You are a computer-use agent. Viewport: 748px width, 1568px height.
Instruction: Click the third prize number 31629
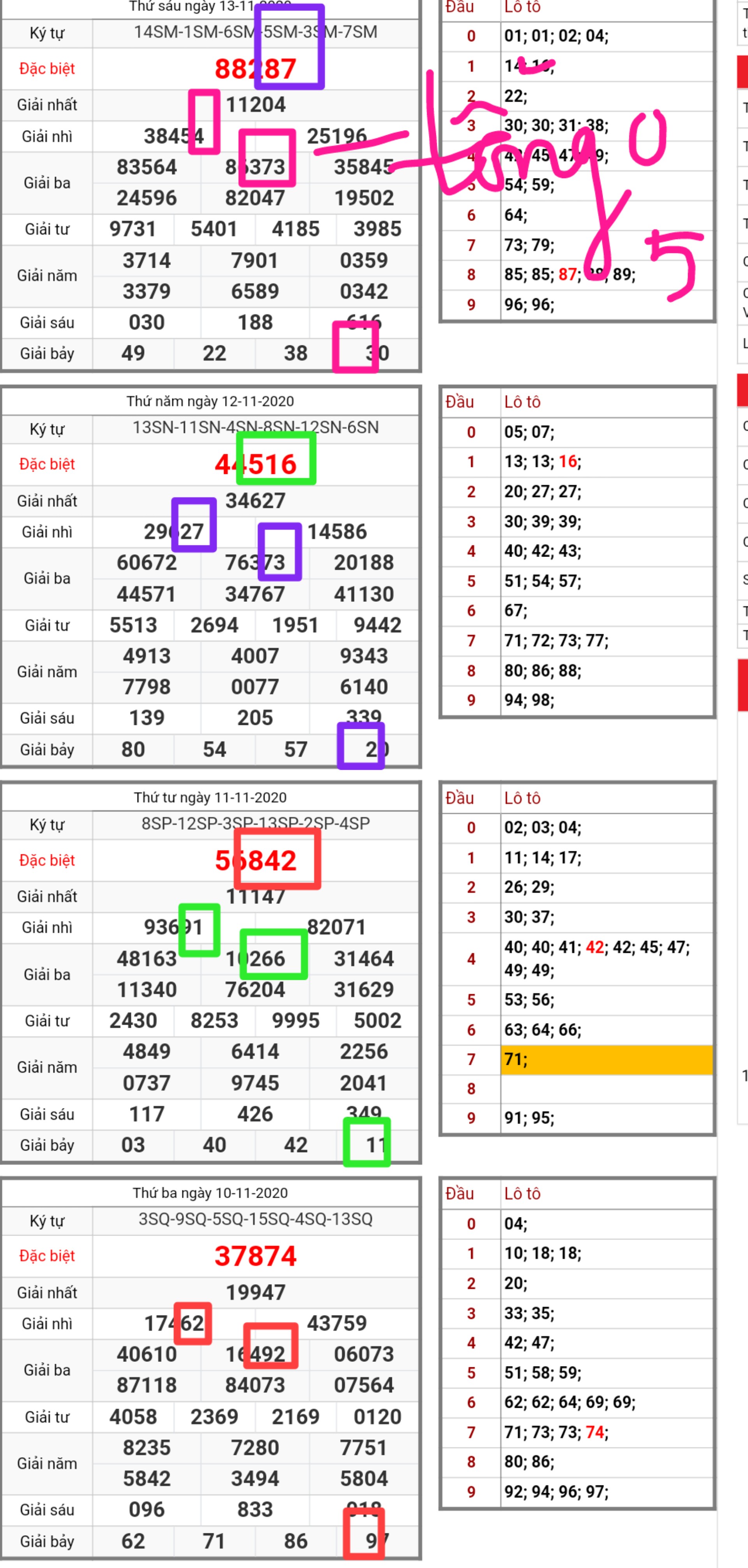click(364, 990)
